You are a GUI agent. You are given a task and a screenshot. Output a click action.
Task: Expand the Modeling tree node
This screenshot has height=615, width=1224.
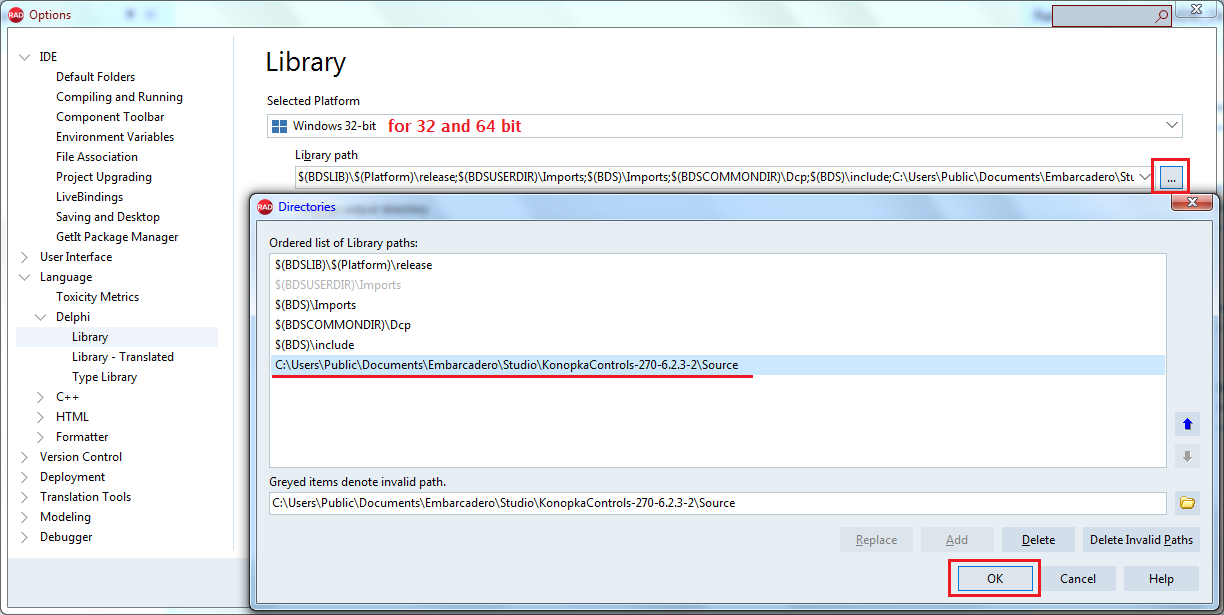pos(25,517)
